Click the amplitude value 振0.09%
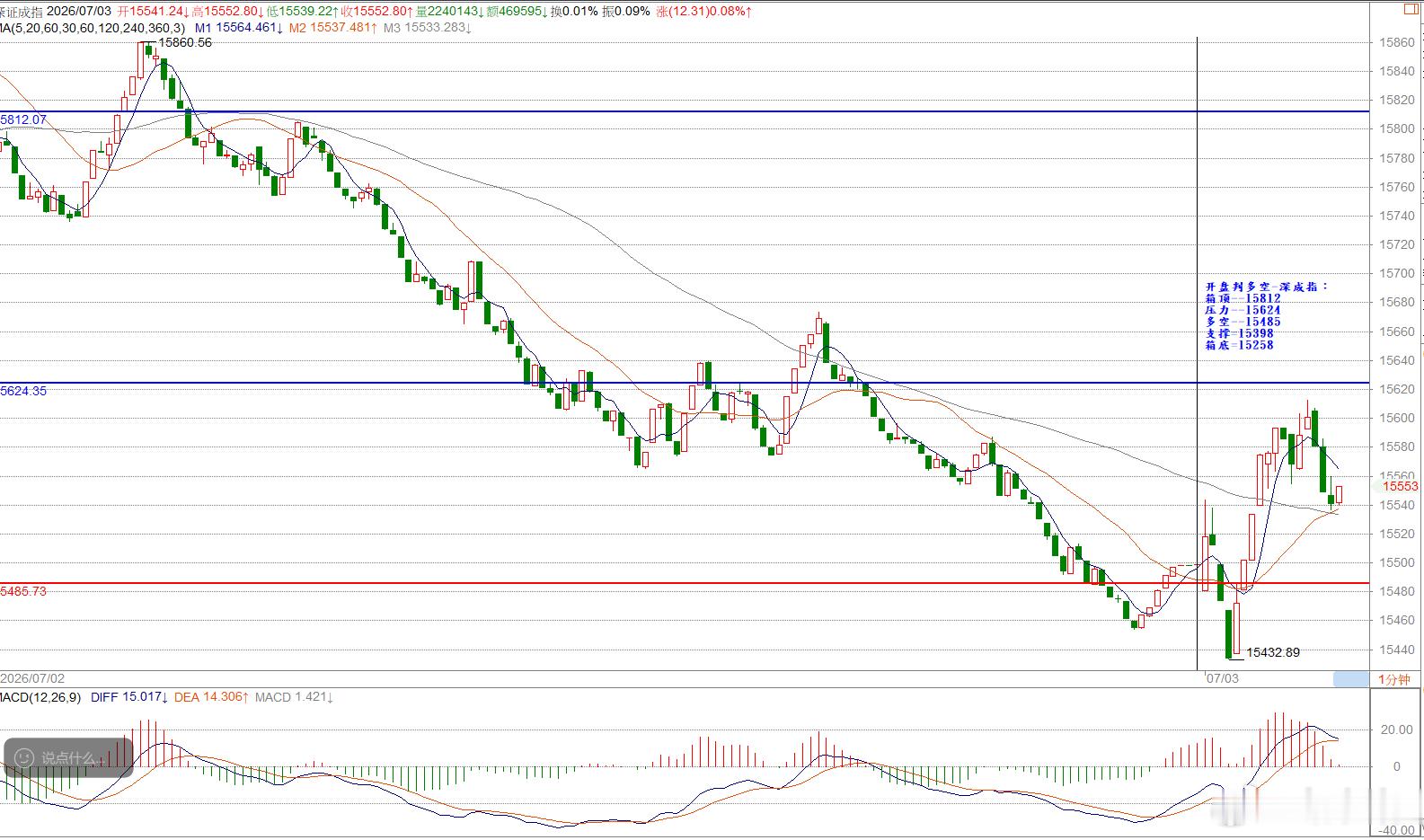This screenshot has width=1424, height=840. pos(627,12)
